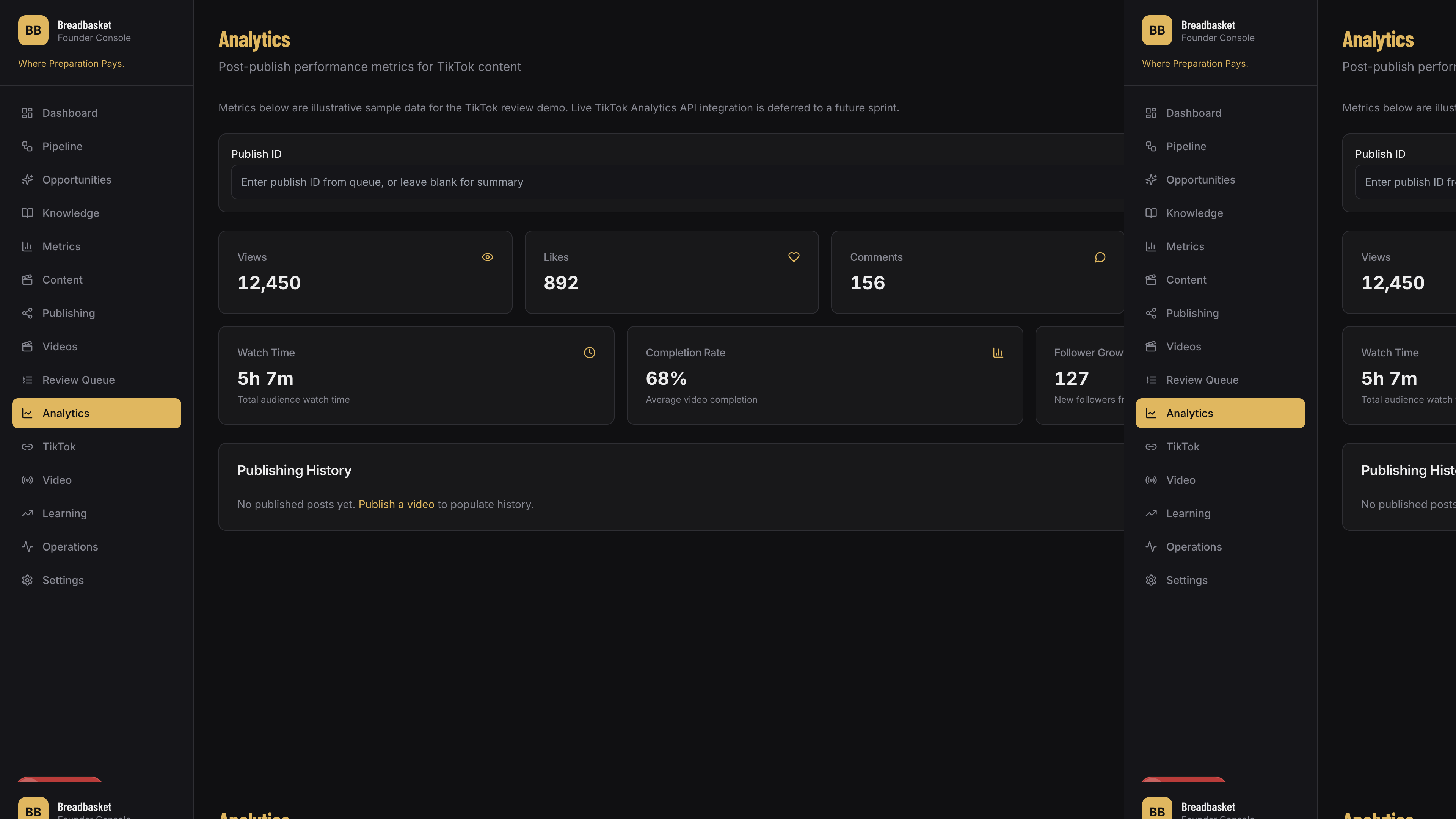Screen dimensions: 1456x819
Task: Click '5h 7m' value in right page copy
Action: [x=1389, y=378]
